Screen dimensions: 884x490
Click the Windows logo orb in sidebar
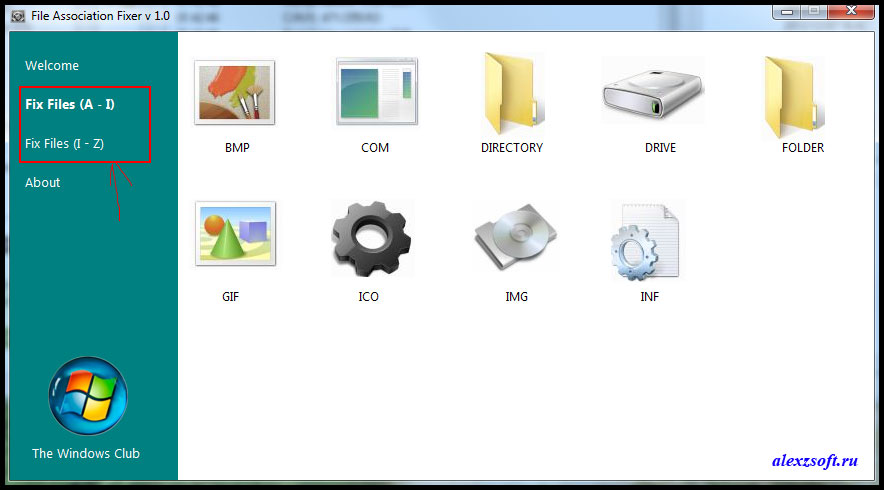click(x=88, y=396)
